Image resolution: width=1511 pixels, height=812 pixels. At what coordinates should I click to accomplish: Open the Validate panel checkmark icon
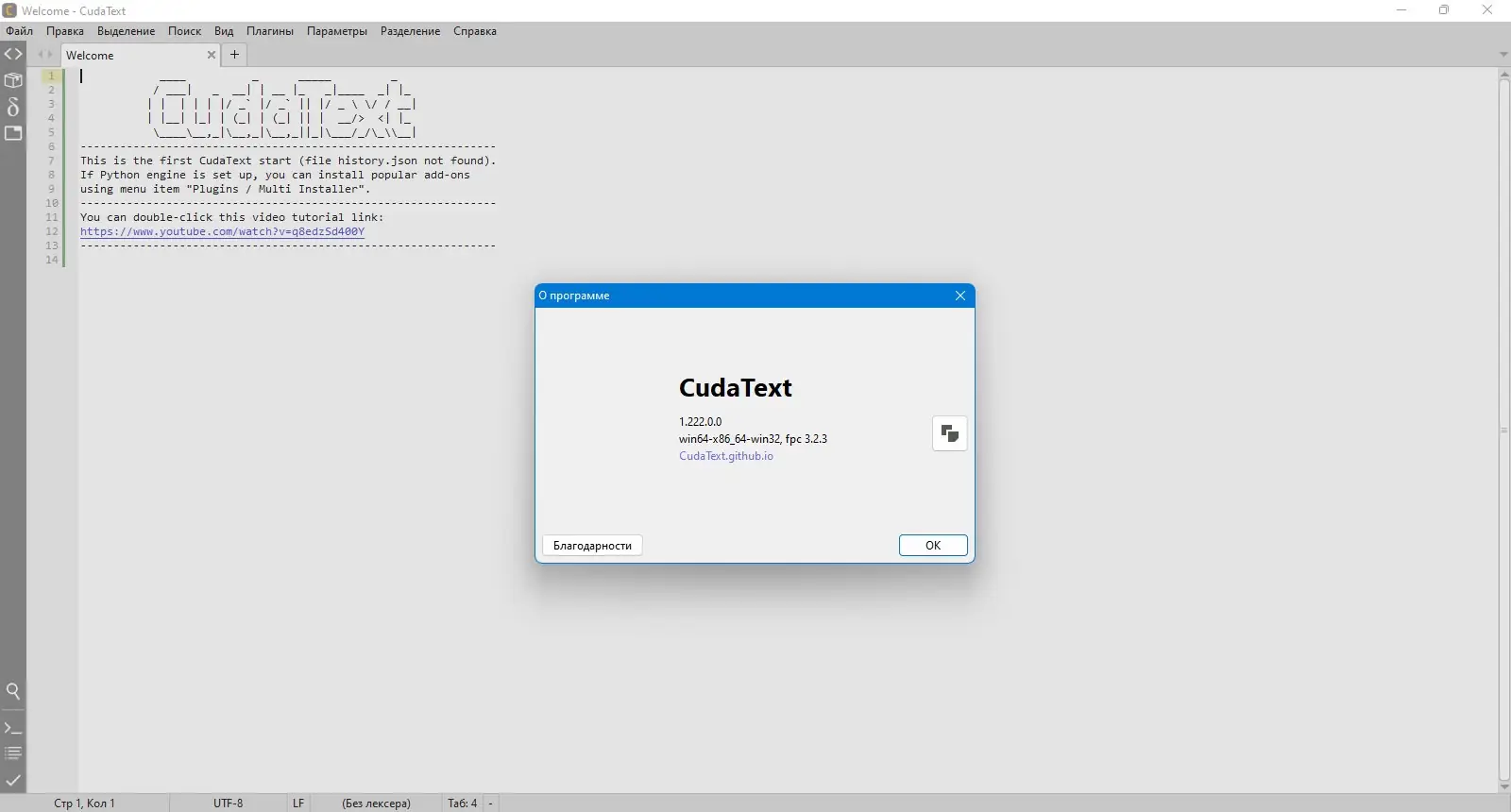[13, 780]
